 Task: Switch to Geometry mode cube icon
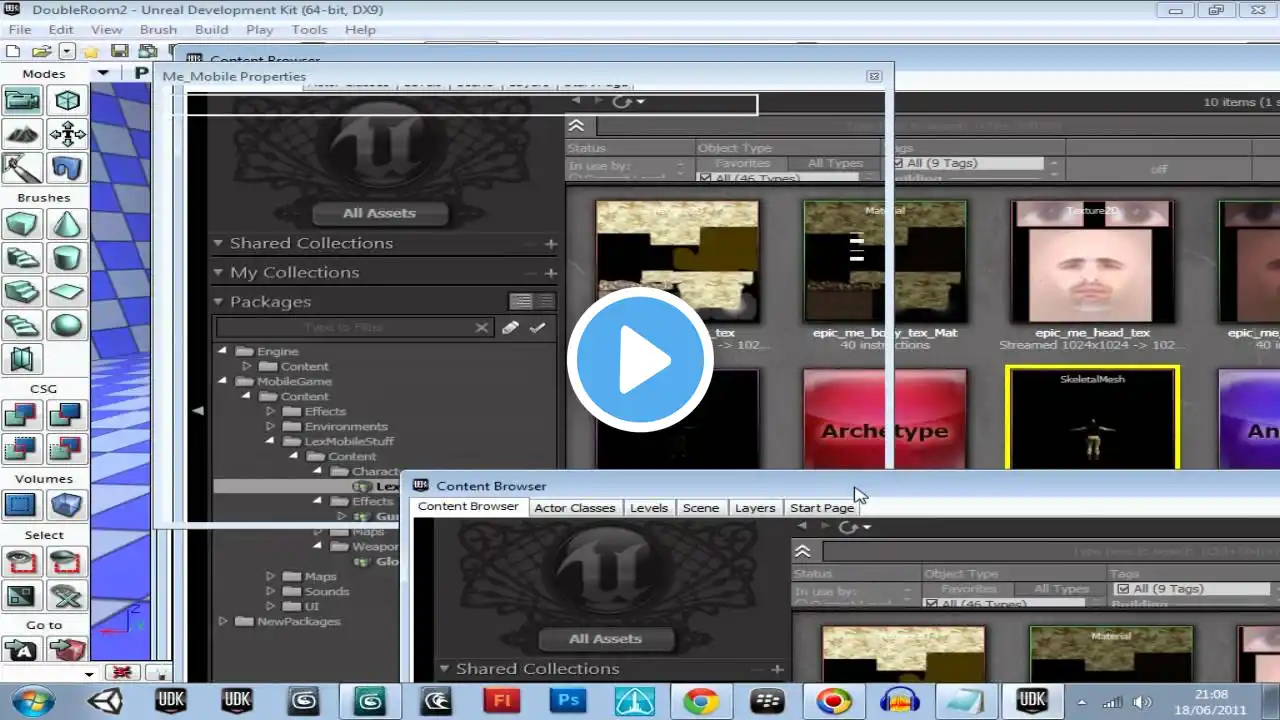(67, 100)
